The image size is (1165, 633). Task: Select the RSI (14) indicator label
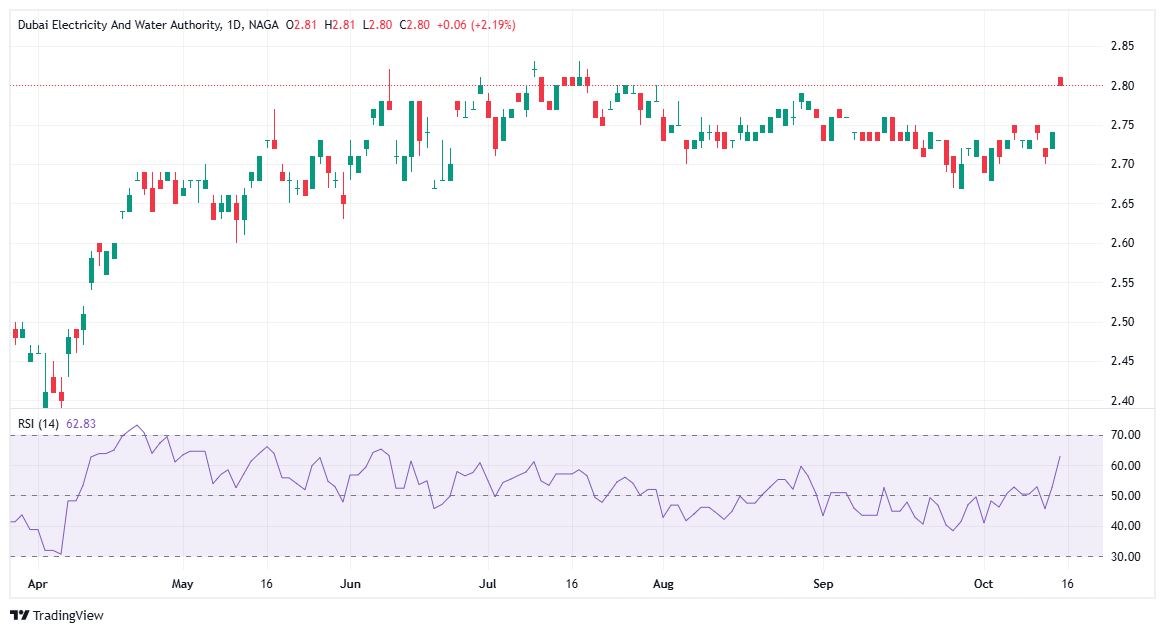pos(39,423)
